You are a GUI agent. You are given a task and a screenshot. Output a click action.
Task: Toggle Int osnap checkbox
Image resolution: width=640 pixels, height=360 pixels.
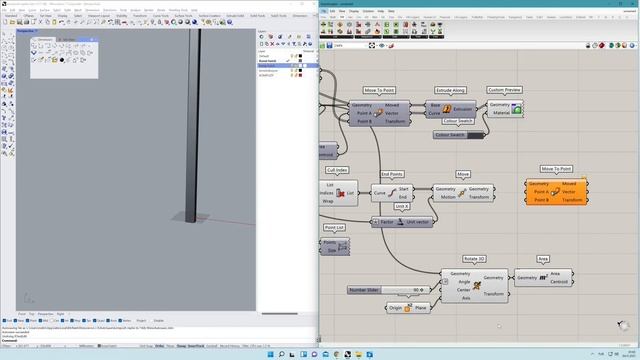[62, 321]
